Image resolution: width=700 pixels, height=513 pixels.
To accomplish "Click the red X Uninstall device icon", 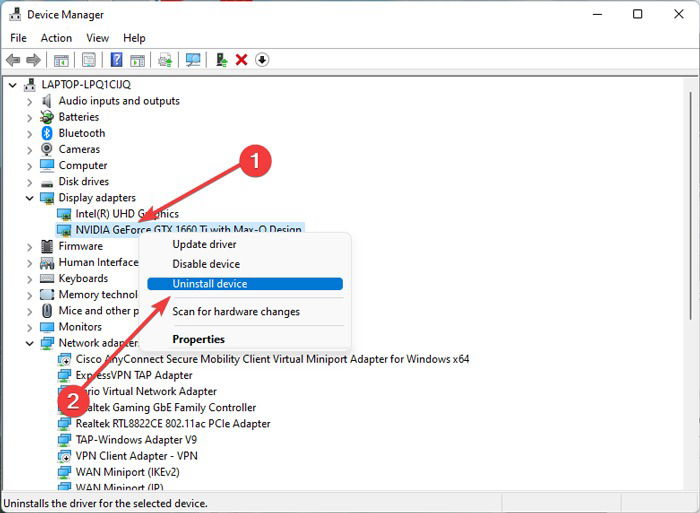I will click(x=242, y=60).
